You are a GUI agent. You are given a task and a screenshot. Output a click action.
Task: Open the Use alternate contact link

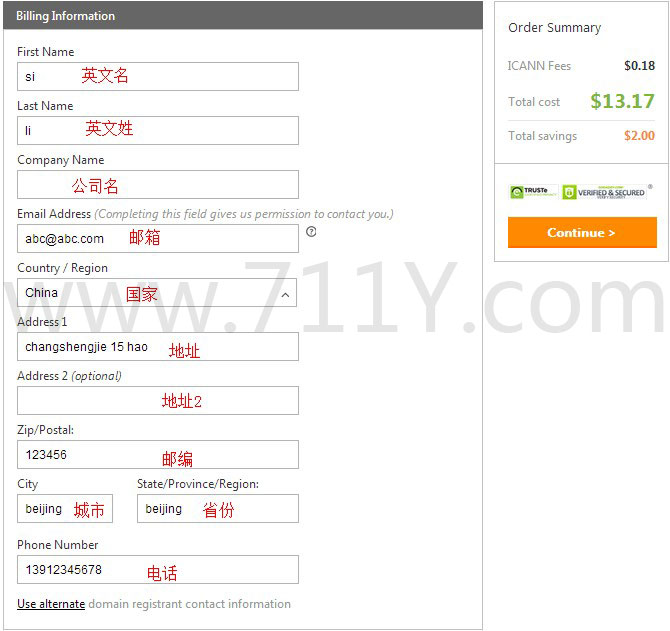[x=51, y=604]
